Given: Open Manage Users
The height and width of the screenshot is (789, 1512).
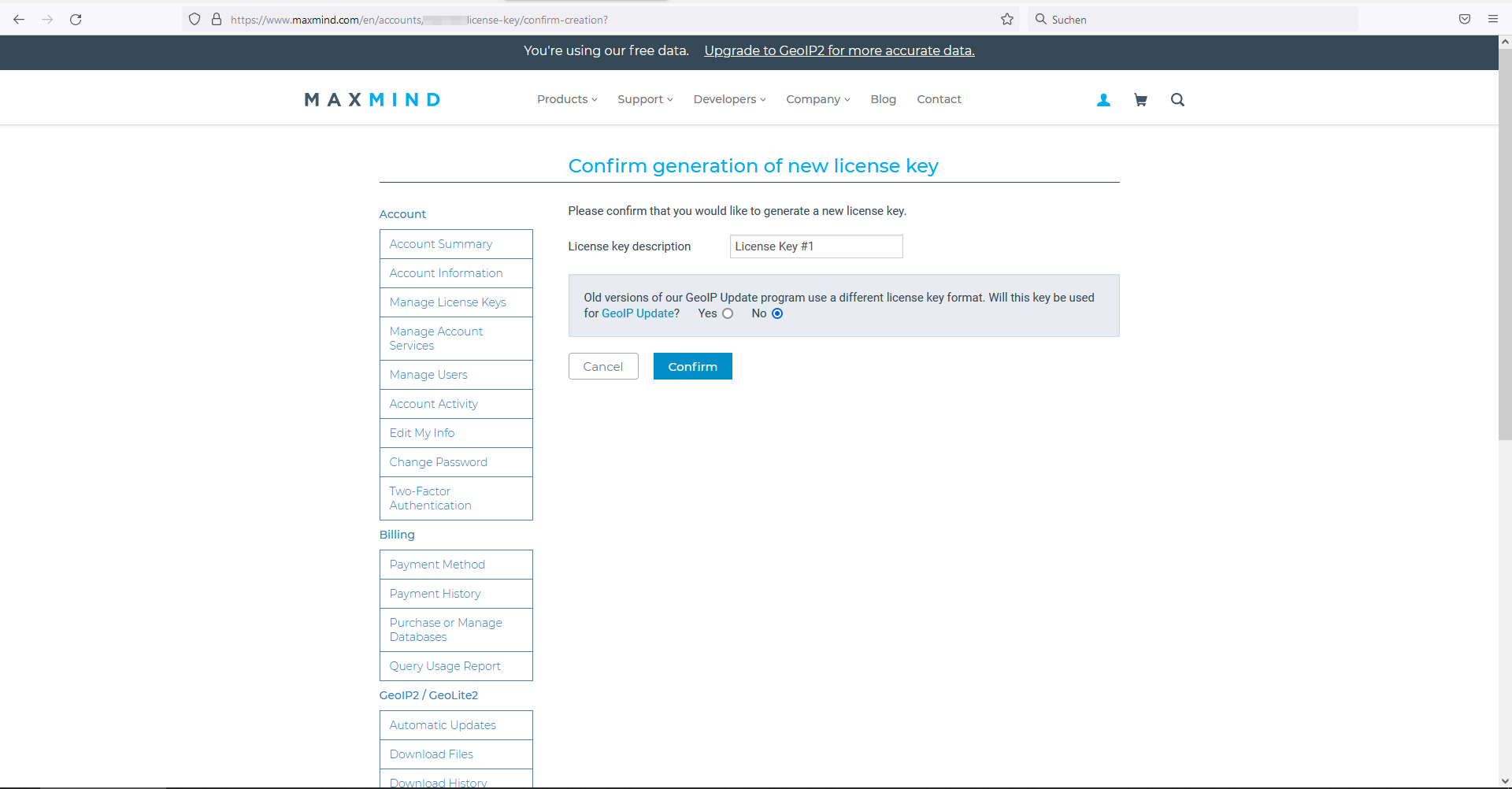Looking at the screenshot, I should click(x=456, y=375).
